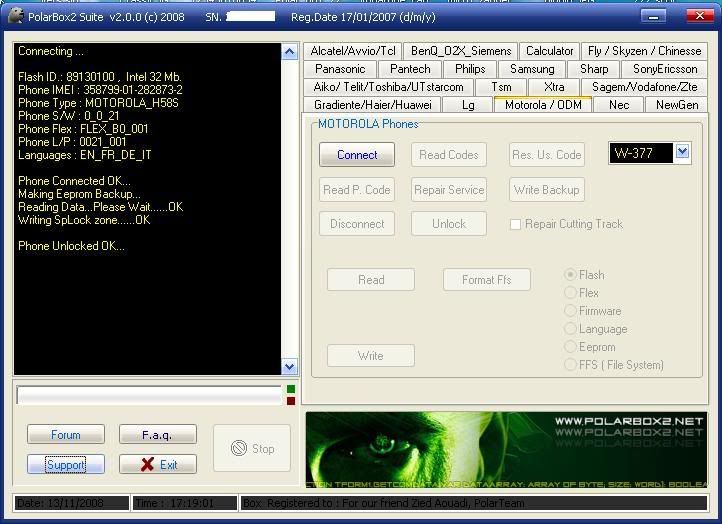Open the BenQ_O2X_Siemens tab
Image resolution: width=722 pixels, height=524 pixels.
461,51
